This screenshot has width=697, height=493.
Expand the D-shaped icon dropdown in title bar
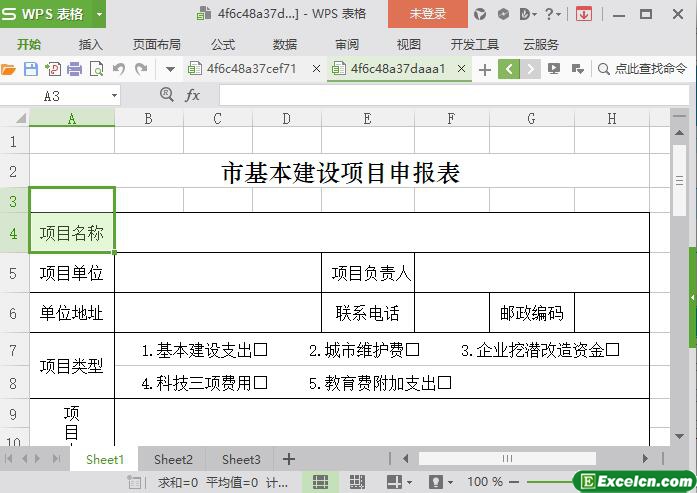(528, 14)
